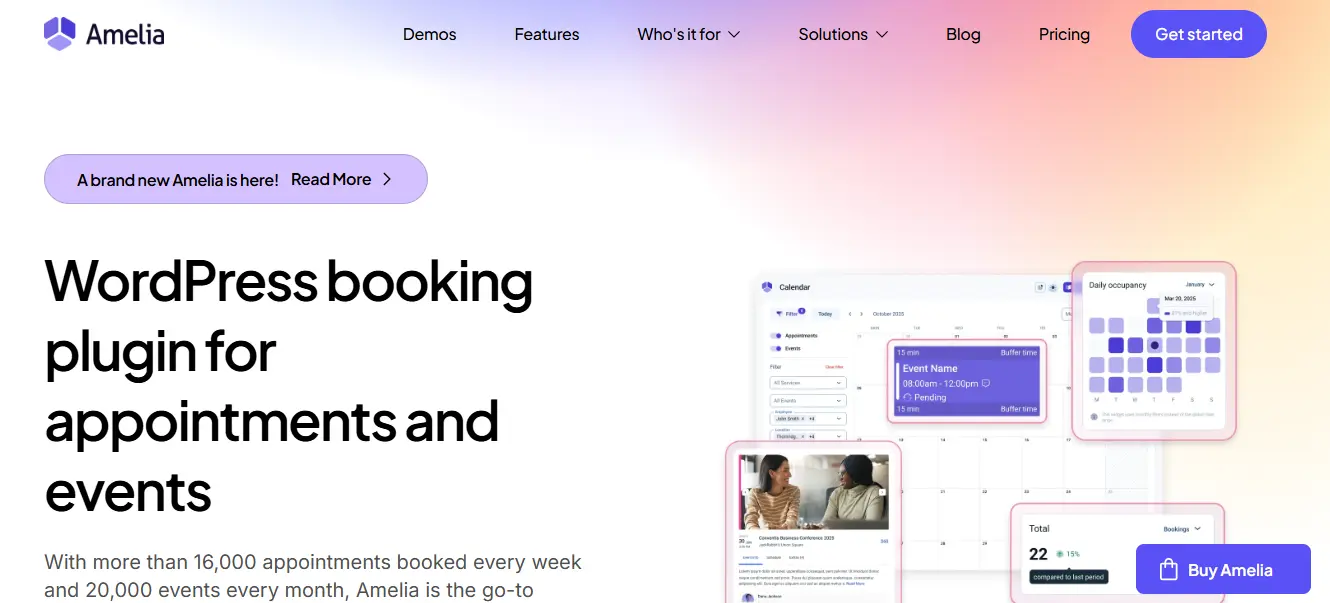The height and width of the screenshot is (603, 1330).
Task: Click the shopping bag icon on Buy Amelia
Action: coord(1168,570)
